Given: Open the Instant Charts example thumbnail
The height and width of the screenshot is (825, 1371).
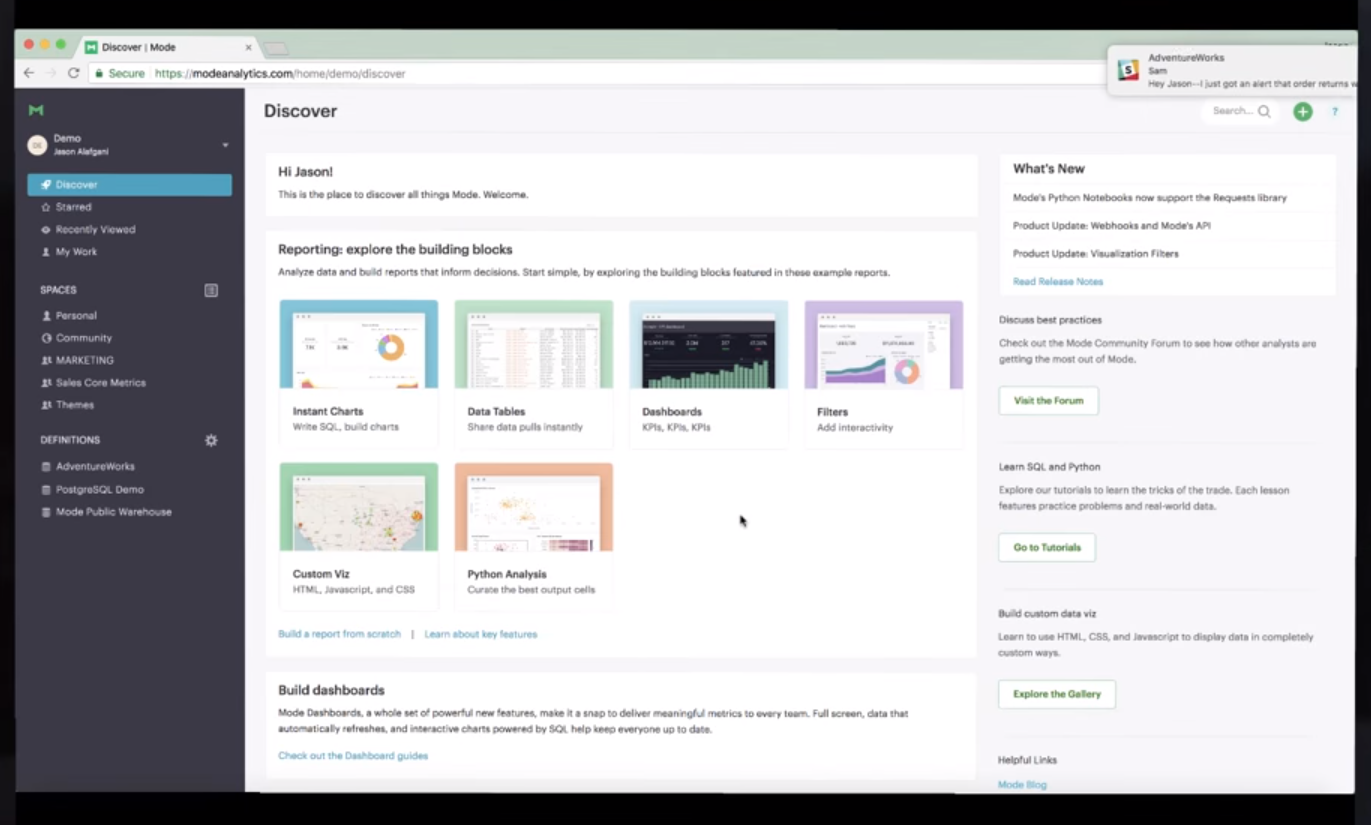Looking at the screenshot, I should (x=359, y=344).
